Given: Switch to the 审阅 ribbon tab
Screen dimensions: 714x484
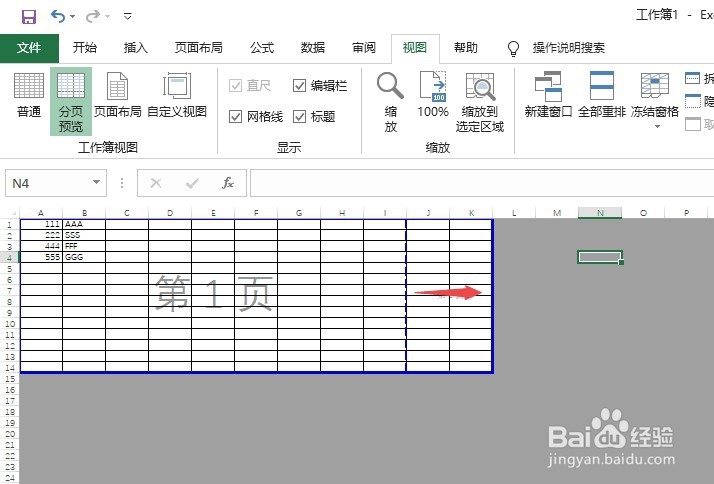Looking at the screenshot, I should [364, 47].
